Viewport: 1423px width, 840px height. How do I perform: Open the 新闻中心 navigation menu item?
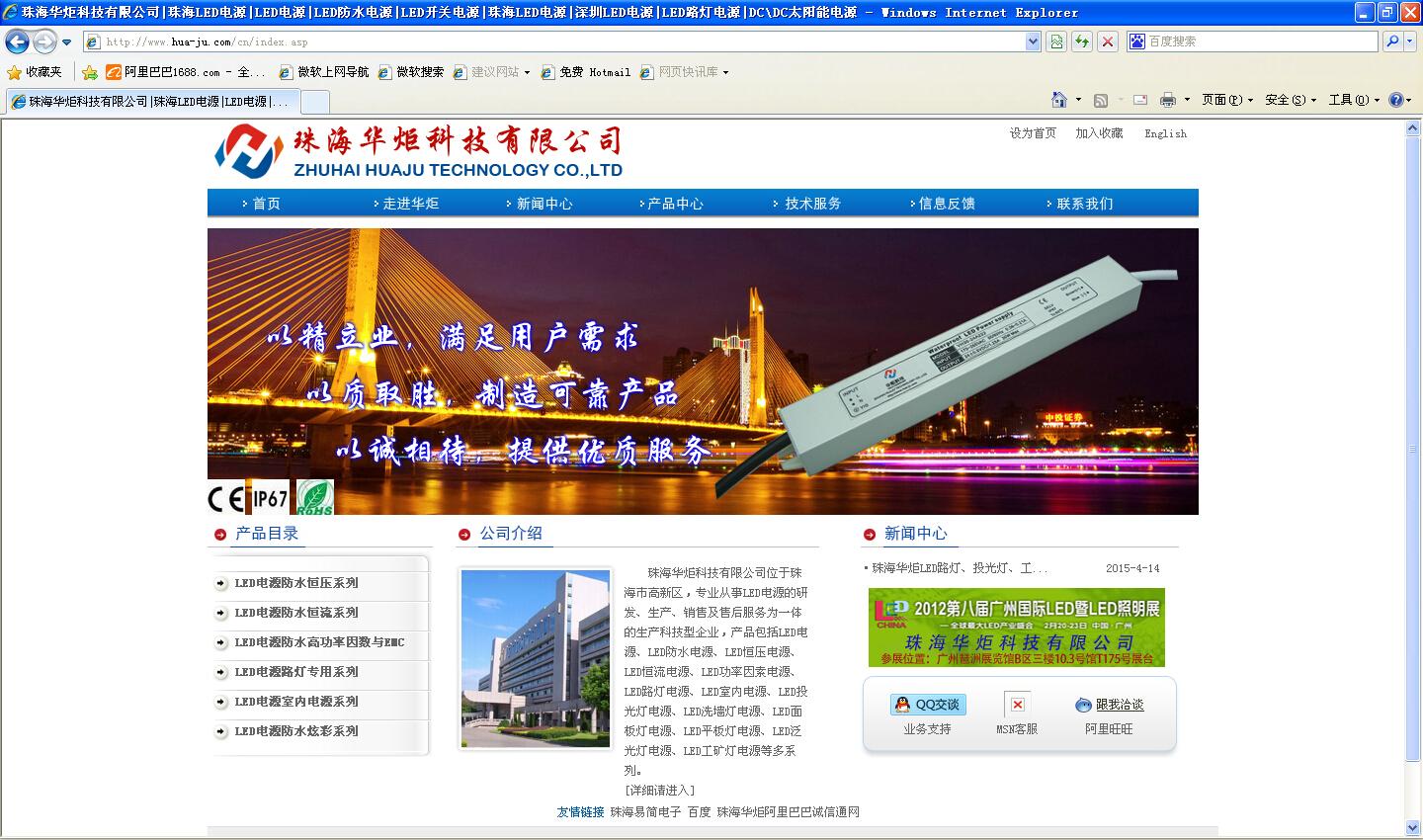(544, 204)
